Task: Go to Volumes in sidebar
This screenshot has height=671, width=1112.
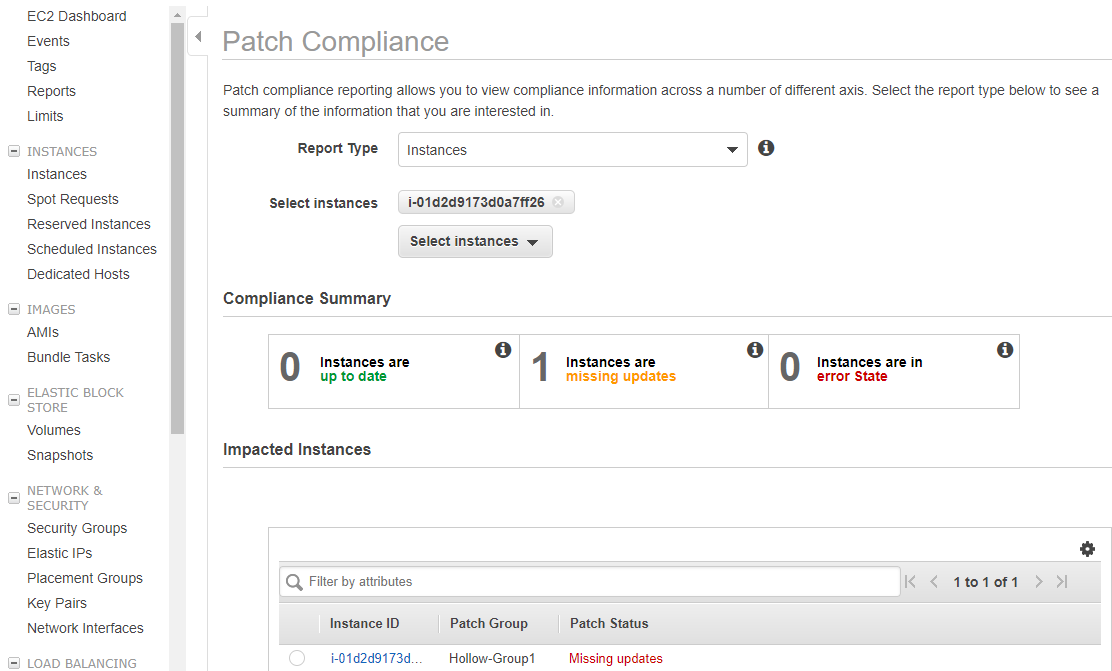Action: (x=54, y=430)
